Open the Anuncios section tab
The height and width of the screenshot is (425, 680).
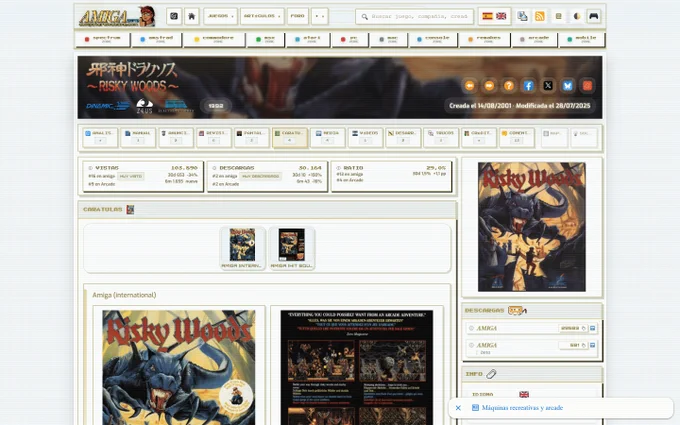tap(176, 137)
